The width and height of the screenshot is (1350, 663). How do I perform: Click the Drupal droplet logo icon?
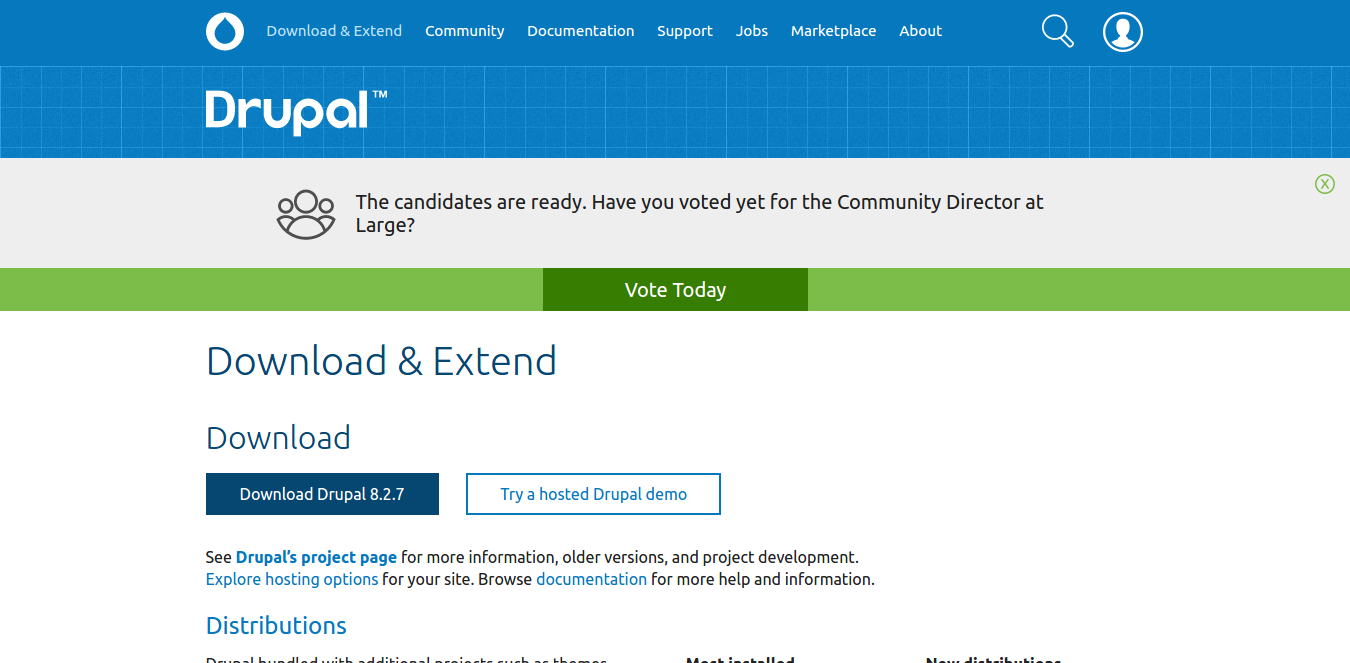[225, 31]
